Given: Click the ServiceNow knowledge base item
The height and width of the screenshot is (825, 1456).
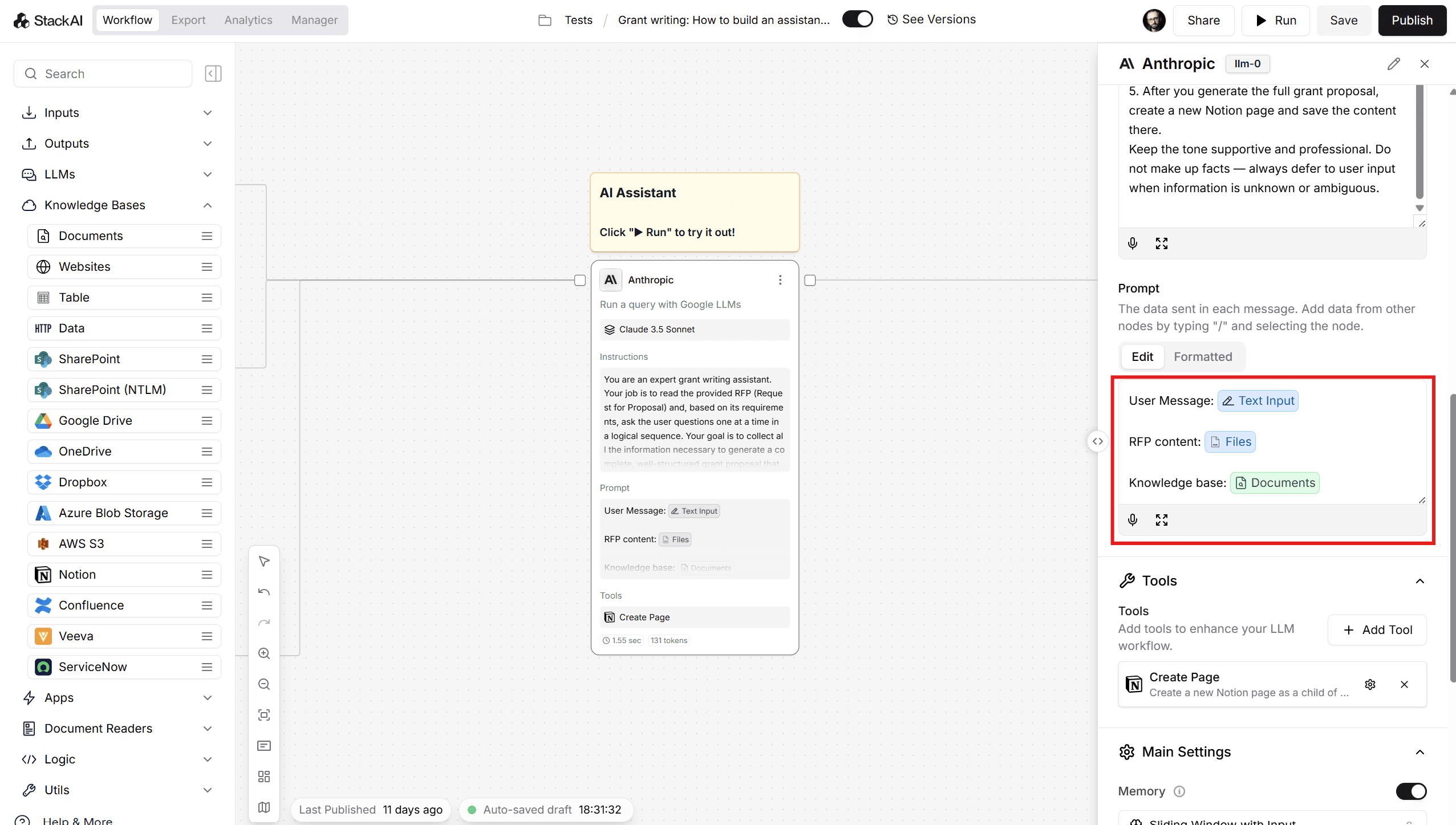Looking at the screenshot, I should [124, 667].
